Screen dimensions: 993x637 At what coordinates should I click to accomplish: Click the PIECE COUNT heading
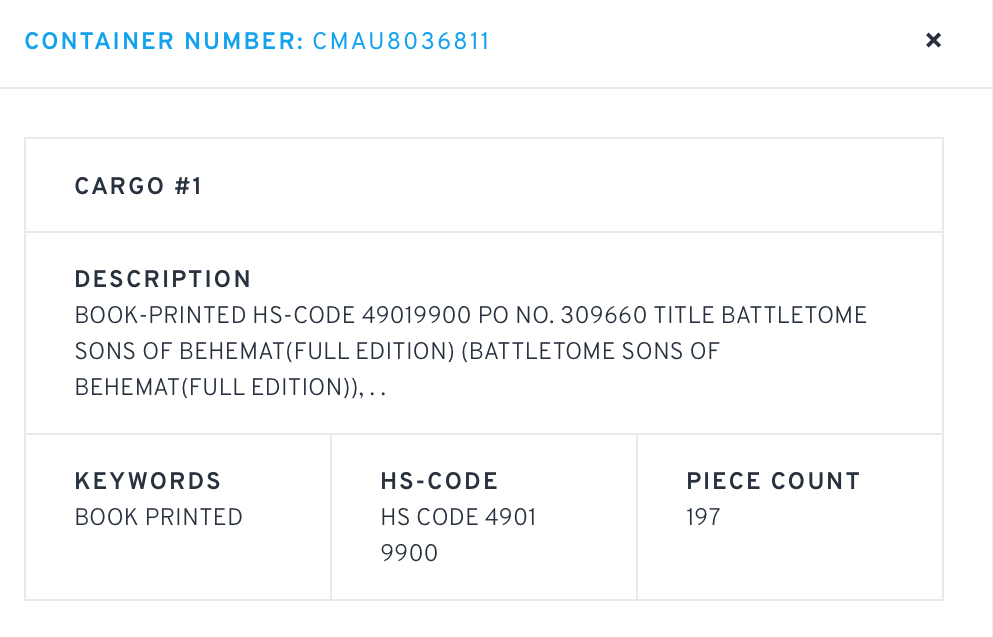pyautogui.click(x=773, y=481)
